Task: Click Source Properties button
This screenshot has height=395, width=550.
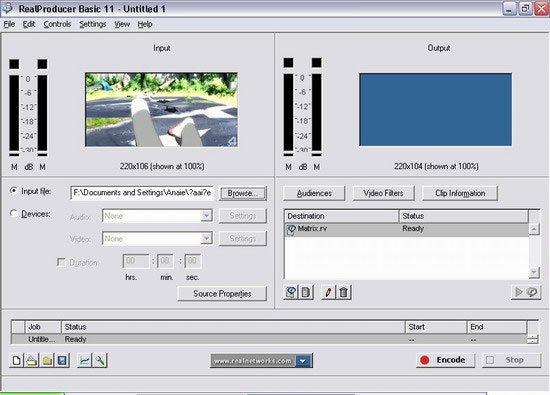Action: click(x=222, y=294)
